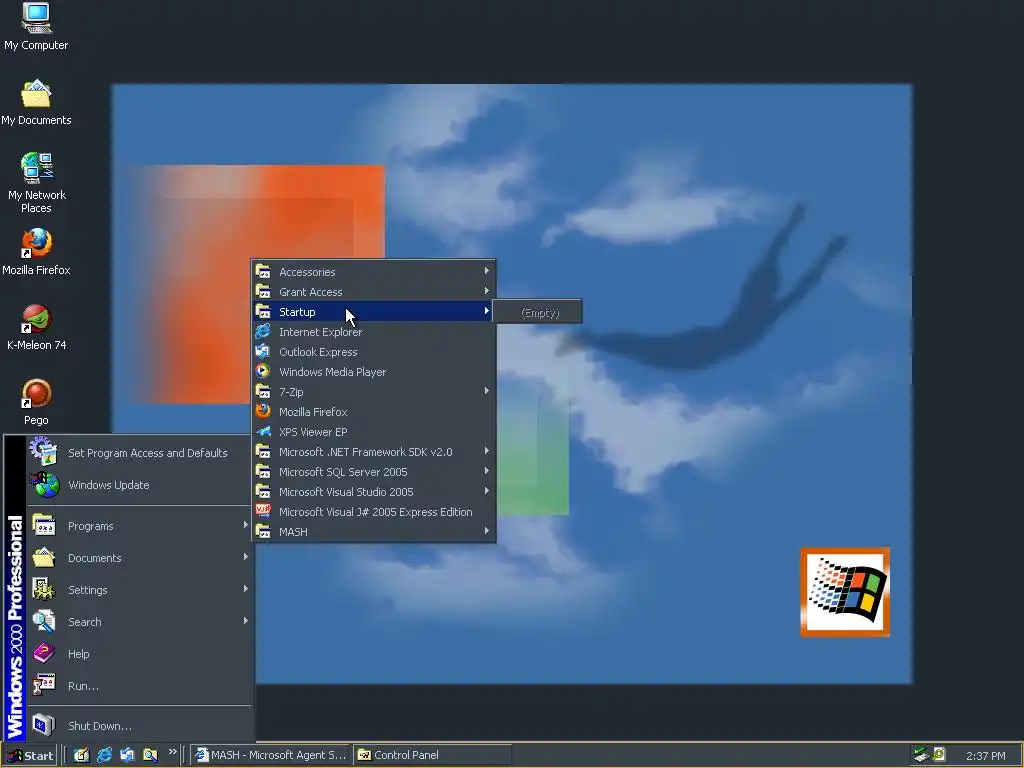Click the folder-with-magnifier quick launch icon

pos(150,755)
